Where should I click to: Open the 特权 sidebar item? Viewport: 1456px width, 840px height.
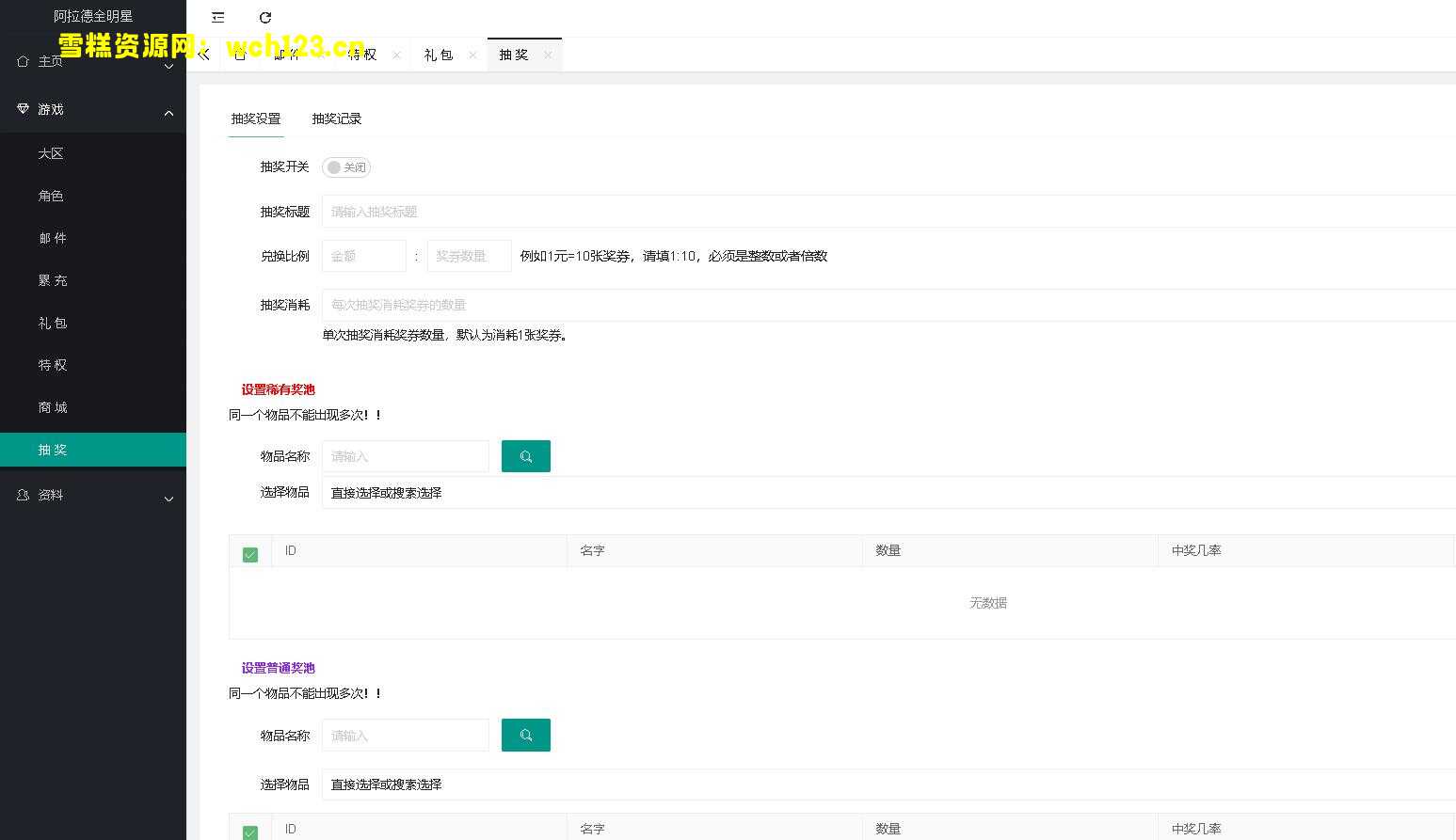(93, 365)
